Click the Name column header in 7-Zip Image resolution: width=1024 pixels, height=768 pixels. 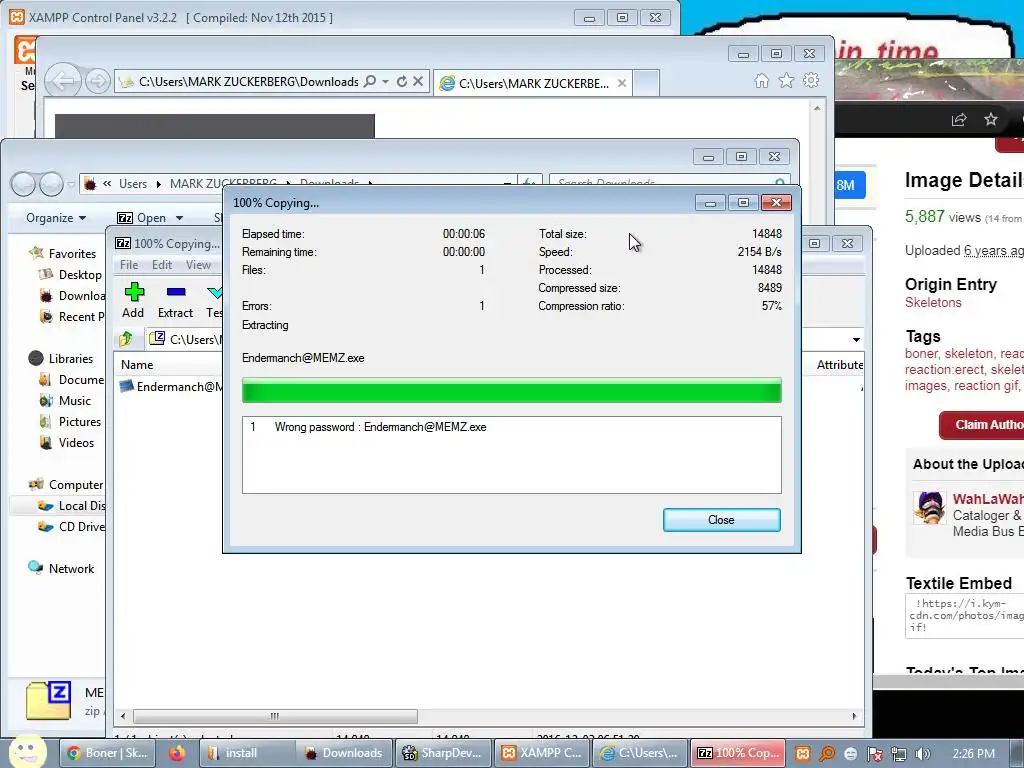137,365
